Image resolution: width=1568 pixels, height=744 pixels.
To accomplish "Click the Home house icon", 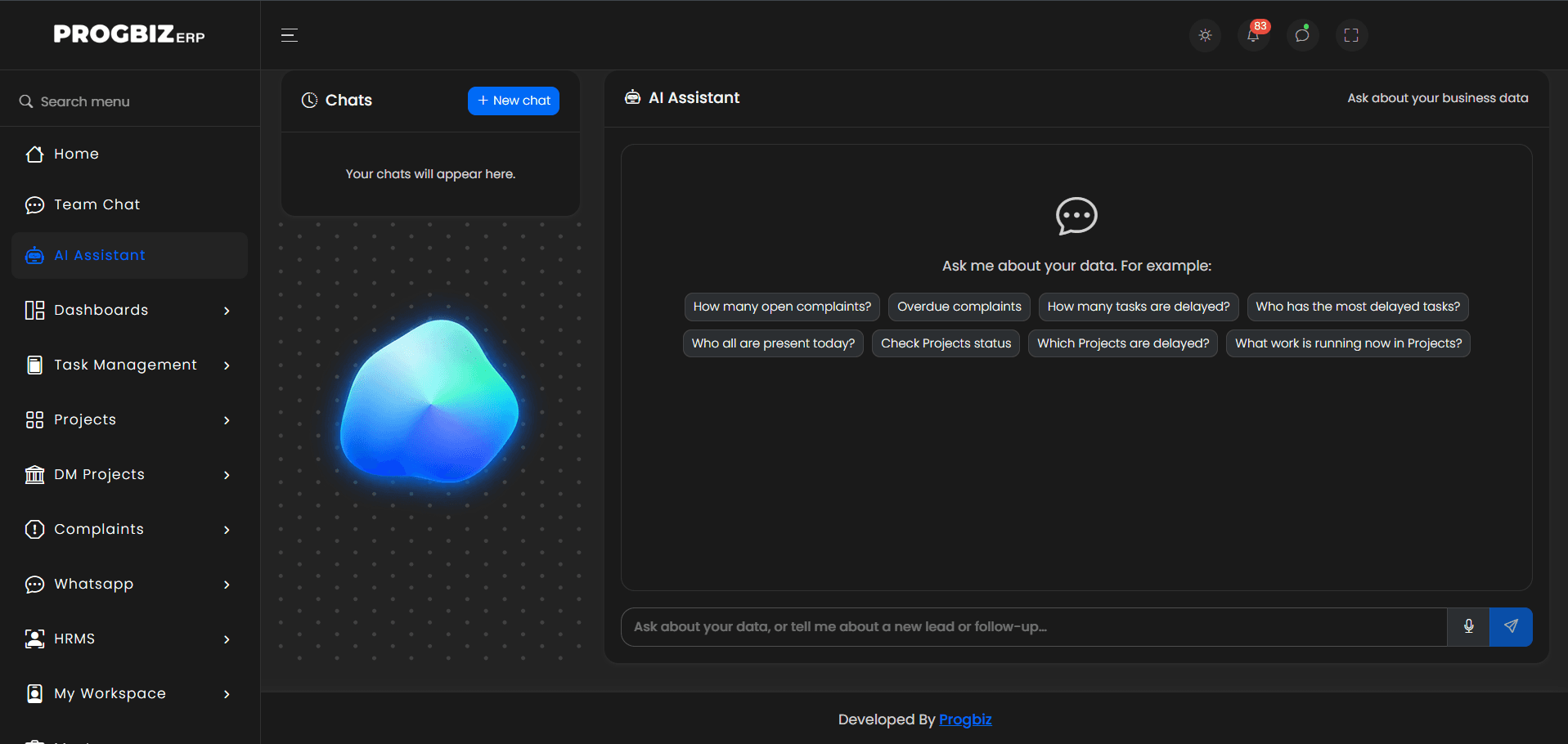I will (x=34, y=154).
